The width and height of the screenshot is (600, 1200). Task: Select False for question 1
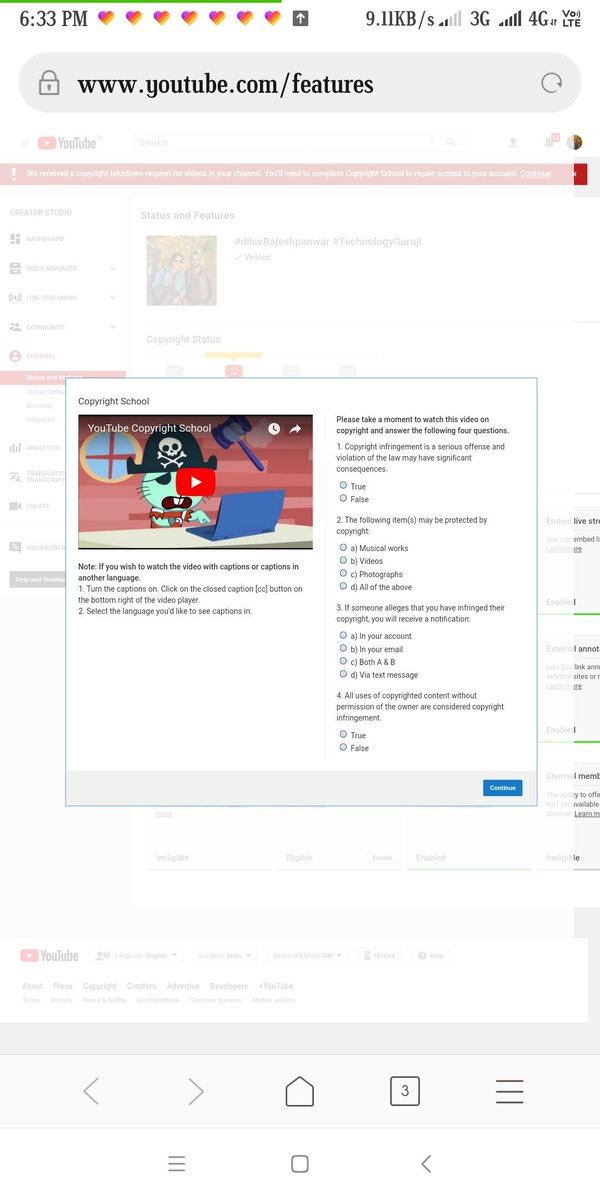pos(343,498)
